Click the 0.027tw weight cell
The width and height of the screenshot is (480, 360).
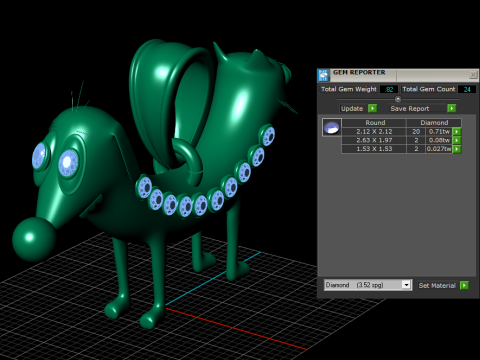(x=439, y=149)
